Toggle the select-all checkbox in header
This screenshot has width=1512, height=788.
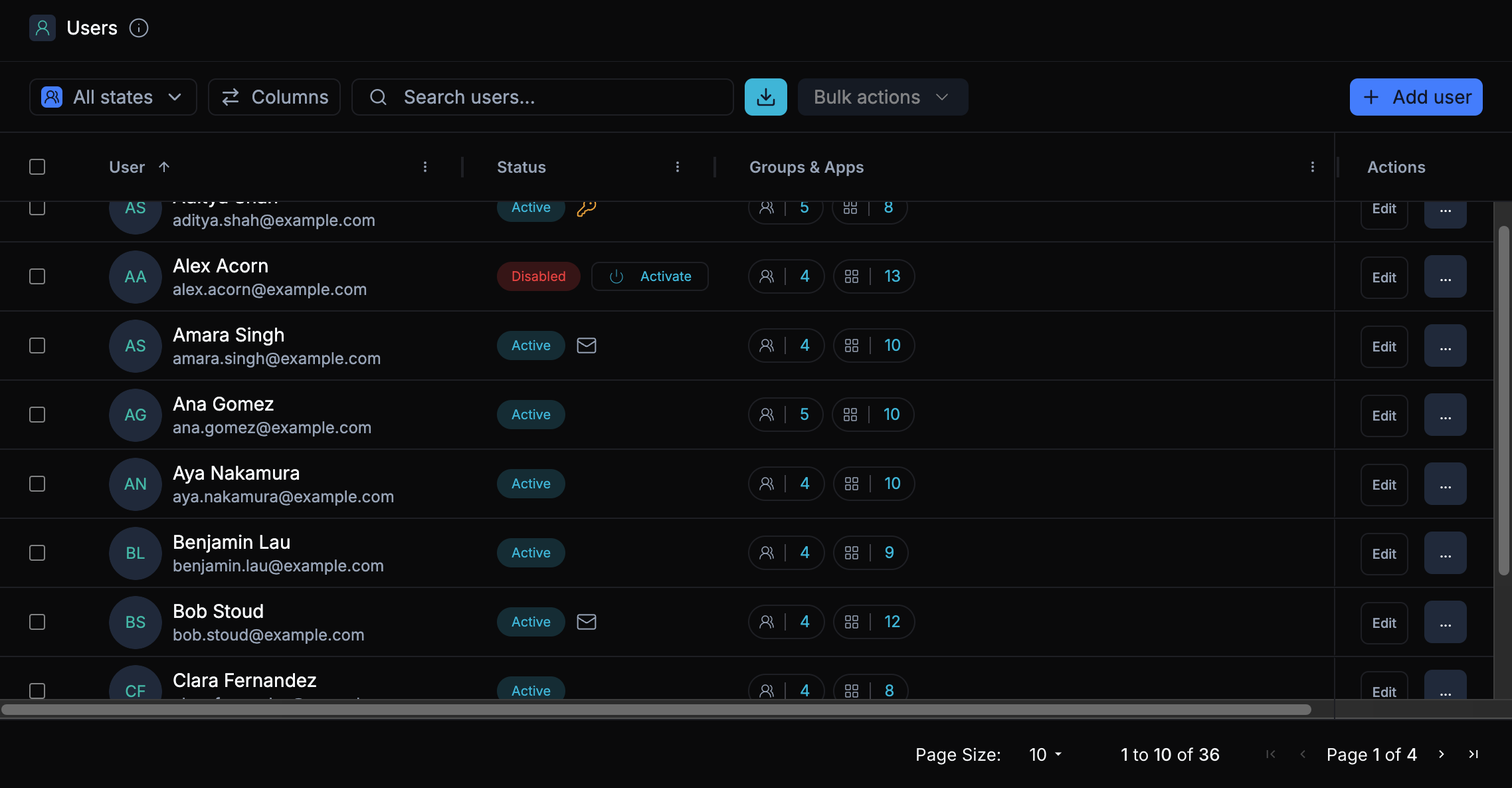pyautogui.click(x=37, y=167)
